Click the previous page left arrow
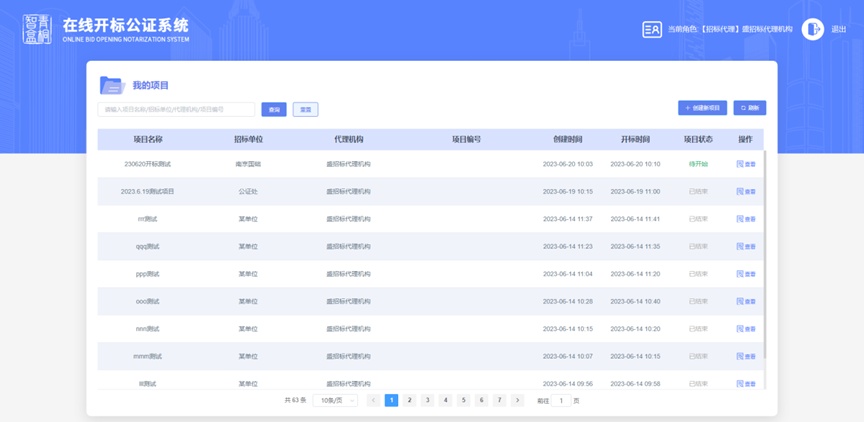 click(x=373, y=400)
